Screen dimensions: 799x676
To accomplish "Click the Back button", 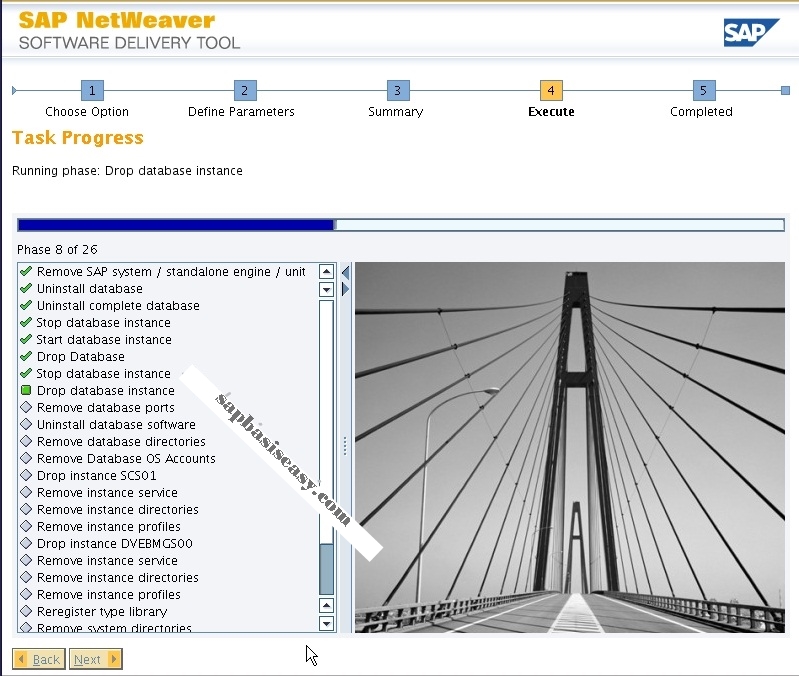I will (x=39, y=659).
